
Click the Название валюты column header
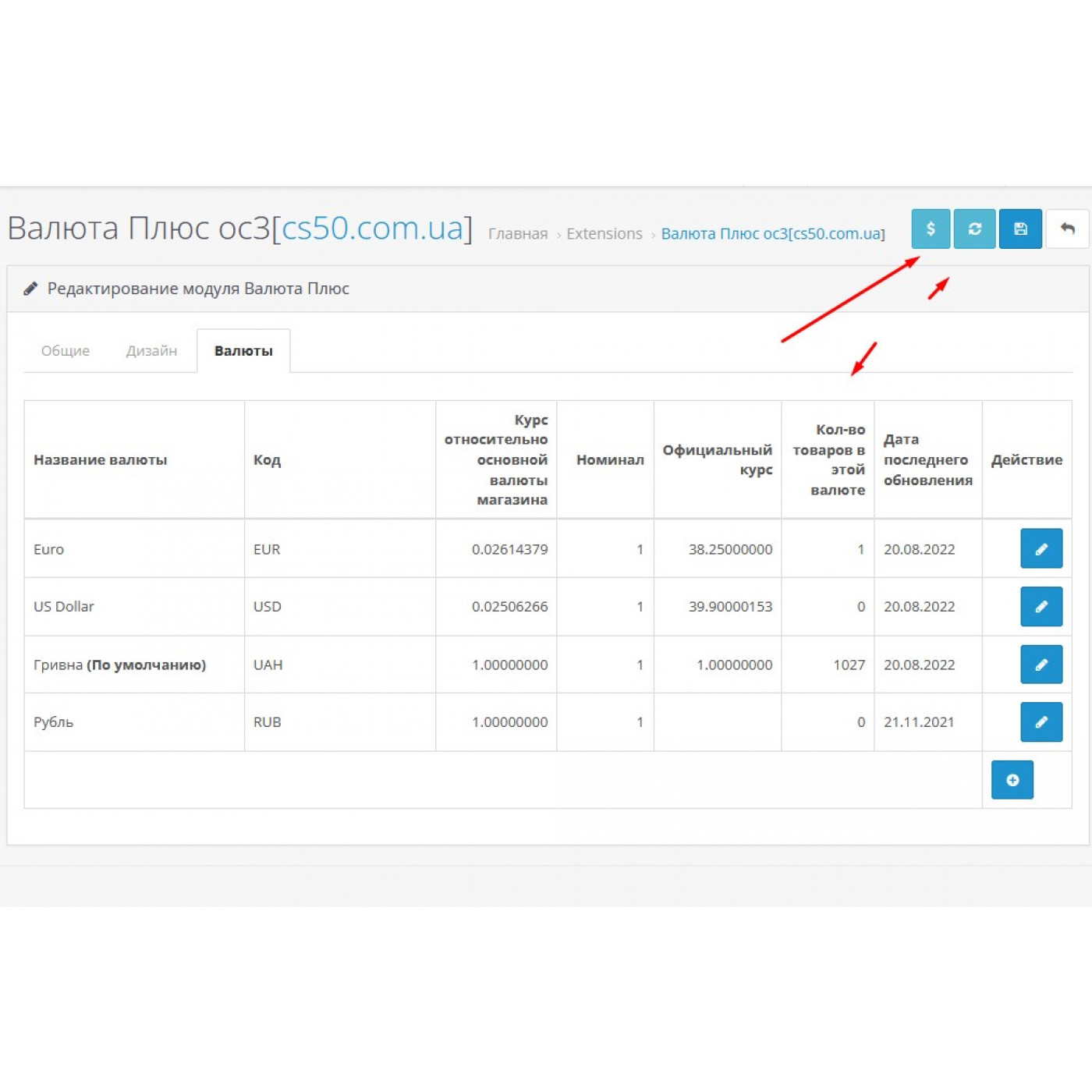(101, 460)
